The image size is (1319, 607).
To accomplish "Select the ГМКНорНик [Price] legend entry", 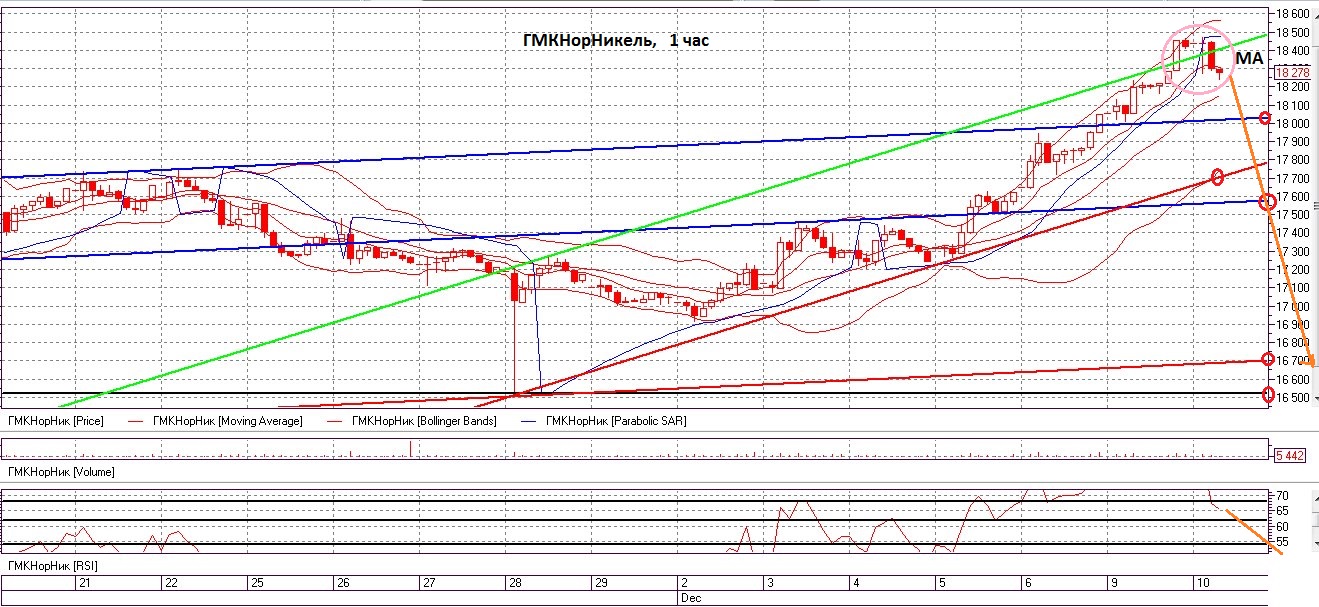I will (x=55, y=421).
